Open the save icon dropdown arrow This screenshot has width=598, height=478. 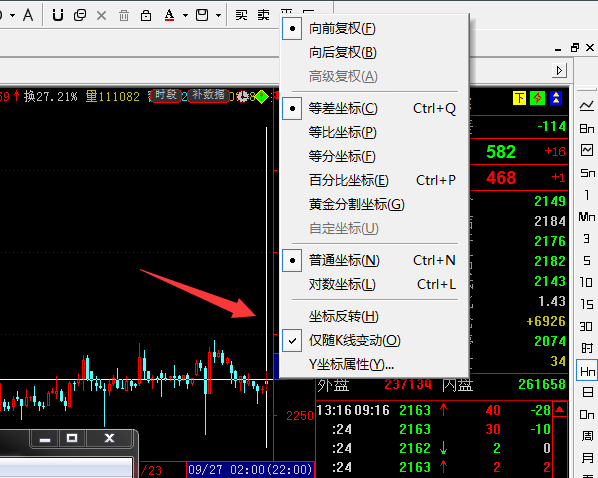click(x=218, y=16)
